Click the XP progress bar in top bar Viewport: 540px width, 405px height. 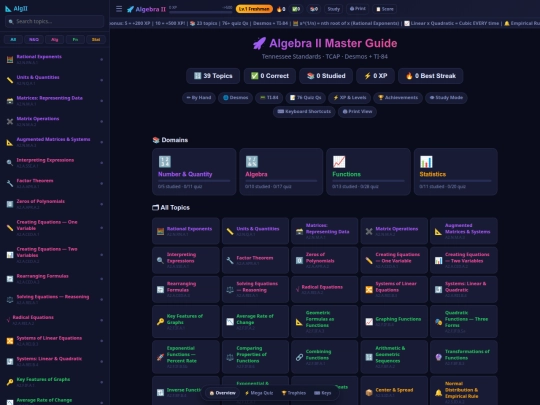[x=200, y=11]
